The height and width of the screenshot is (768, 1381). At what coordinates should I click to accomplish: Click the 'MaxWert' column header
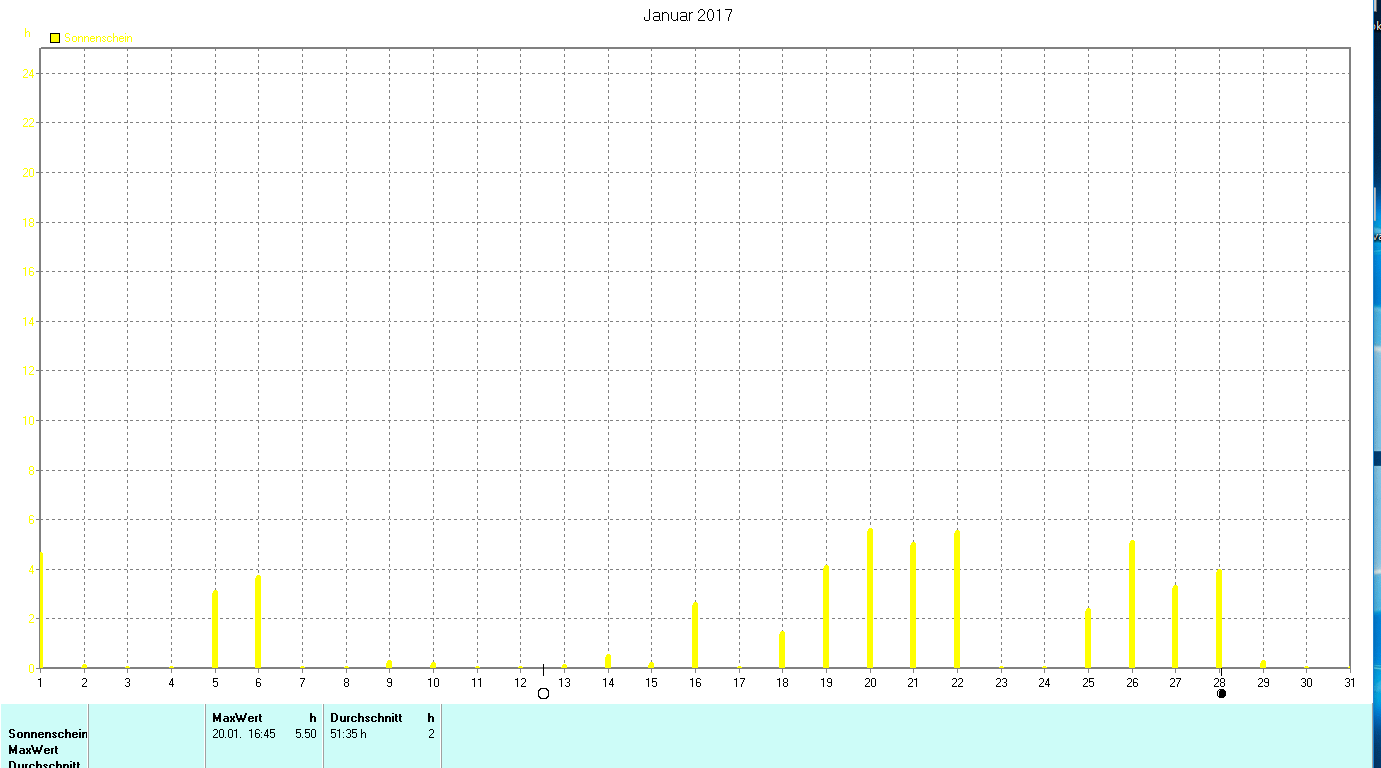[237, 718]
